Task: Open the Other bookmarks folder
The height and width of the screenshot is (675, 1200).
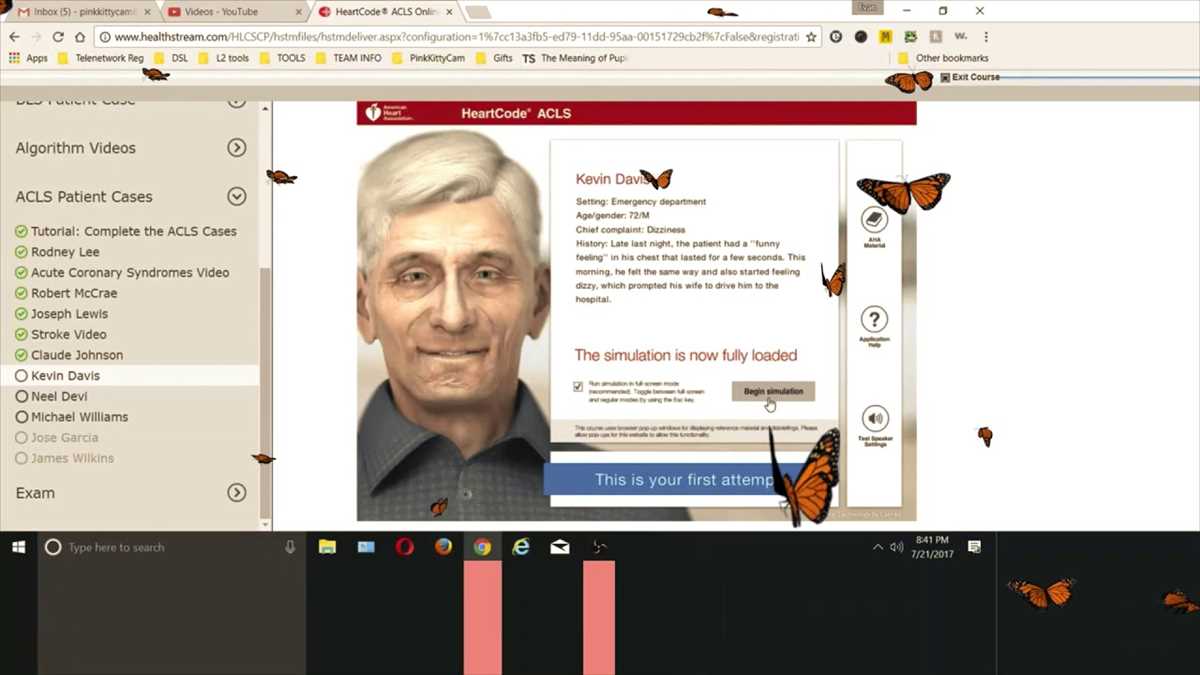Action: point(943,58)
